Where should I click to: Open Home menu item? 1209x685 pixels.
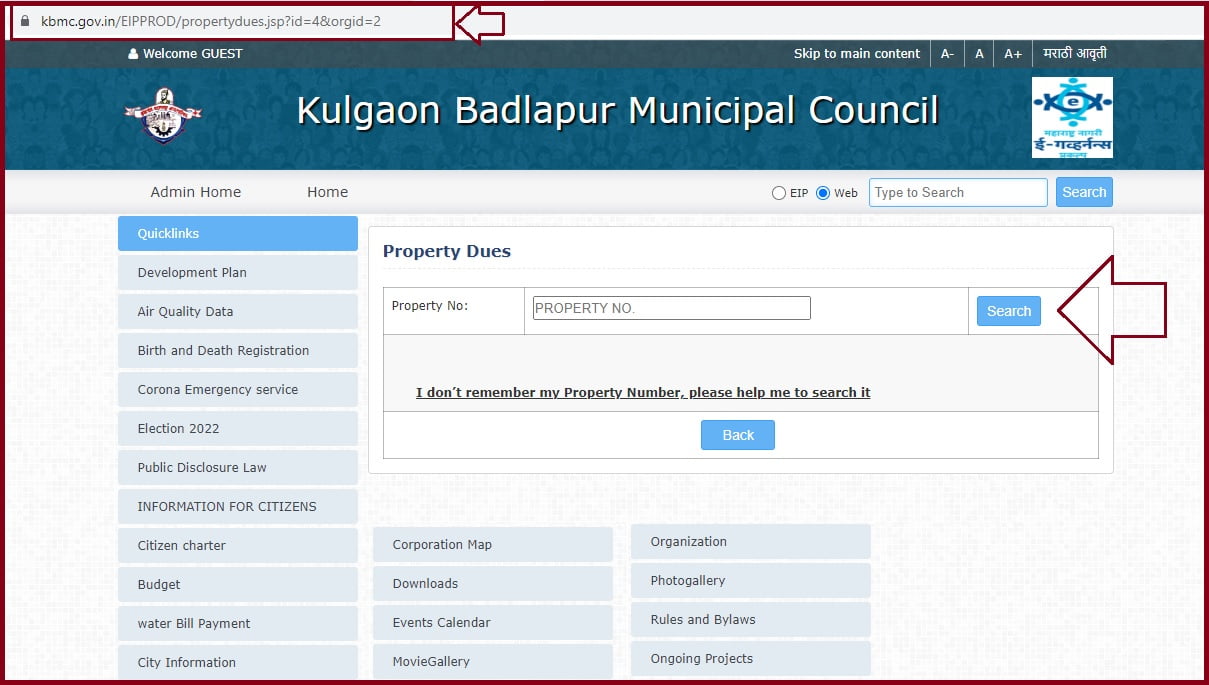(x=328, y=192)
